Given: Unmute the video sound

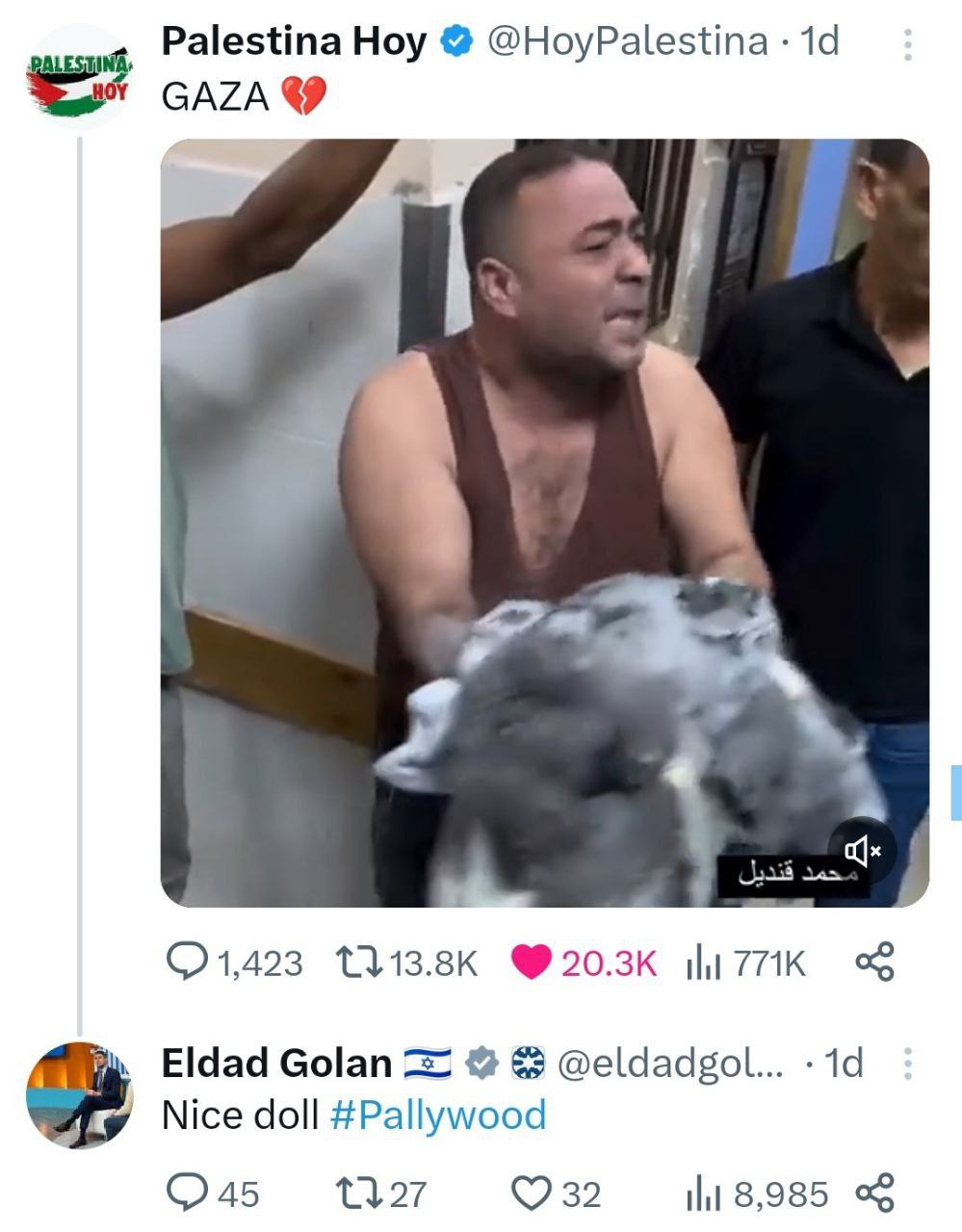Looking at the screenshot, I should click(863, 851).
